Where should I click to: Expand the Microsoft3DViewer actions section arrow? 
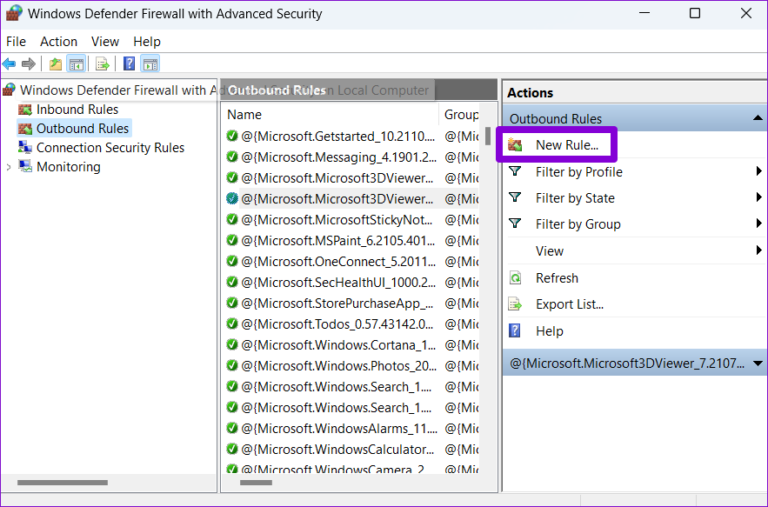pos(757,363)
